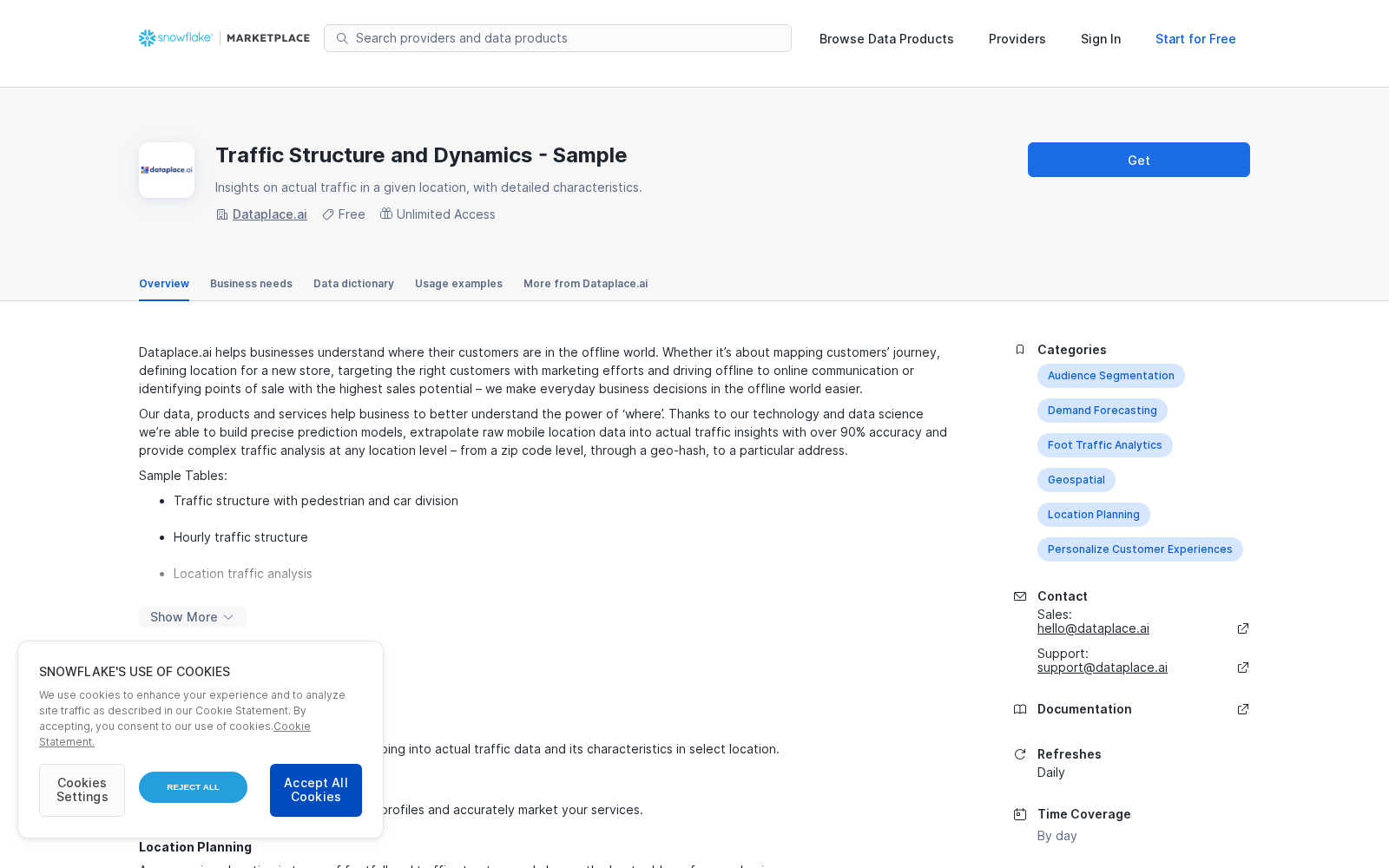1389x868 pixels.
Task: Select Demand Forecasting category tag
Action: tap(1103, 411)
